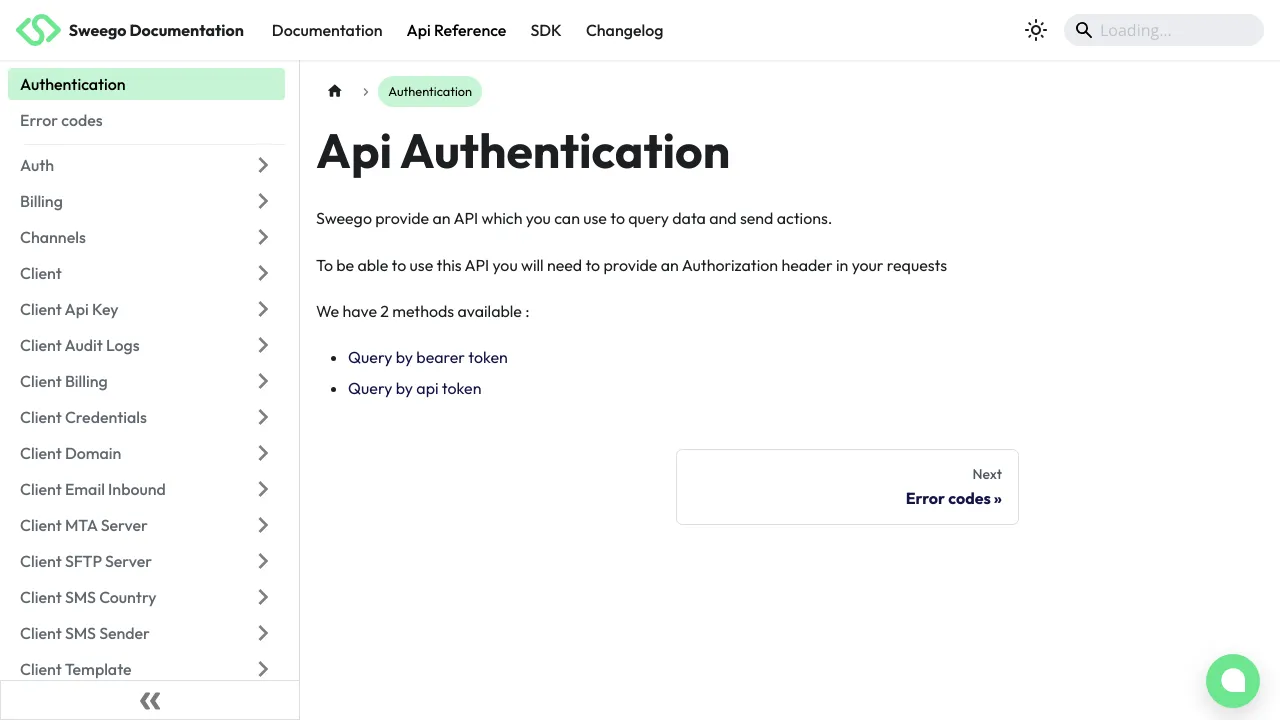Open the Client Audit Logs sidebar label
Screen dimensions: 1280x720
click(80, 345)
